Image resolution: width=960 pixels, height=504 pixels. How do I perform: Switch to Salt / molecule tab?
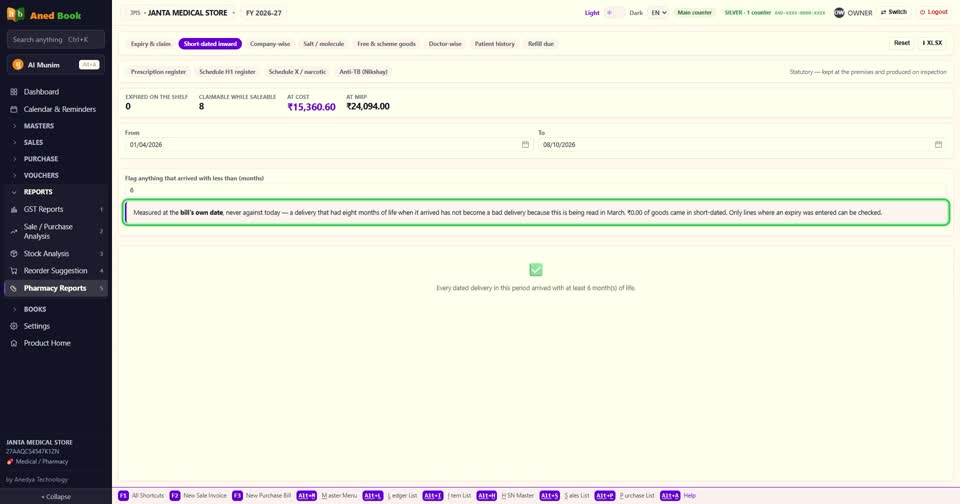point(324,44)
